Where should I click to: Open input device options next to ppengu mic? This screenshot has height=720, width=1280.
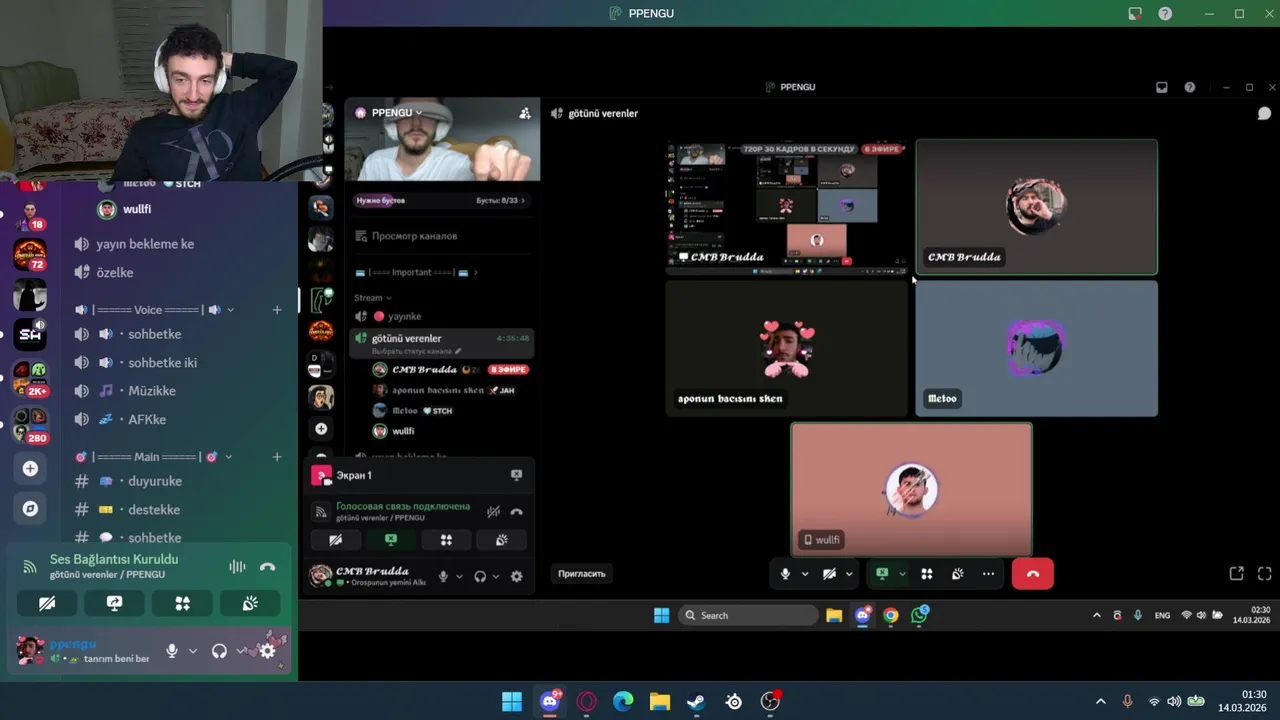tap(193, 651)
